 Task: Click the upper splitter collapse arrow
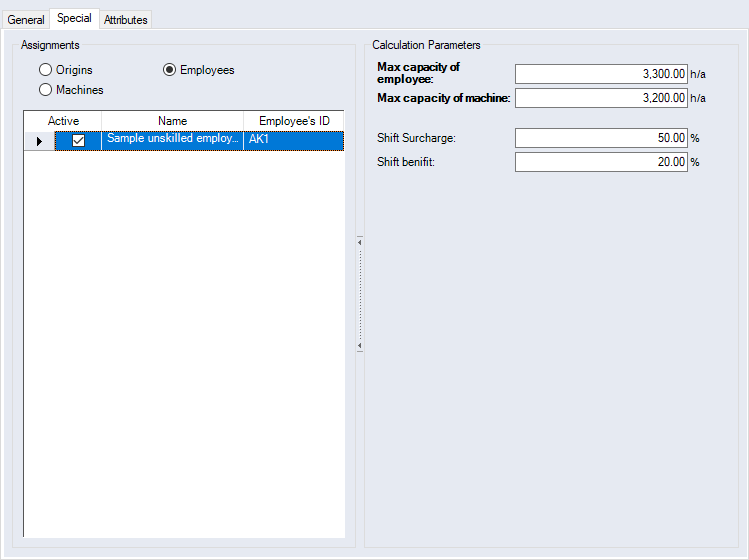pyautogui.click(x=359, y=241)
